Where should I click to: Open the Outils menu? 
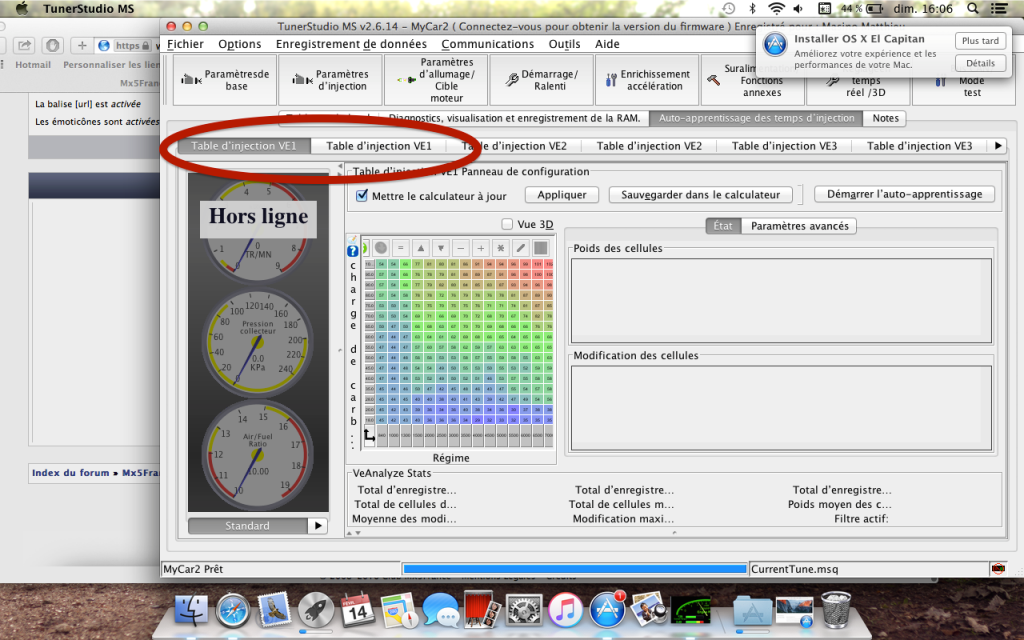(x=564, y=44)
